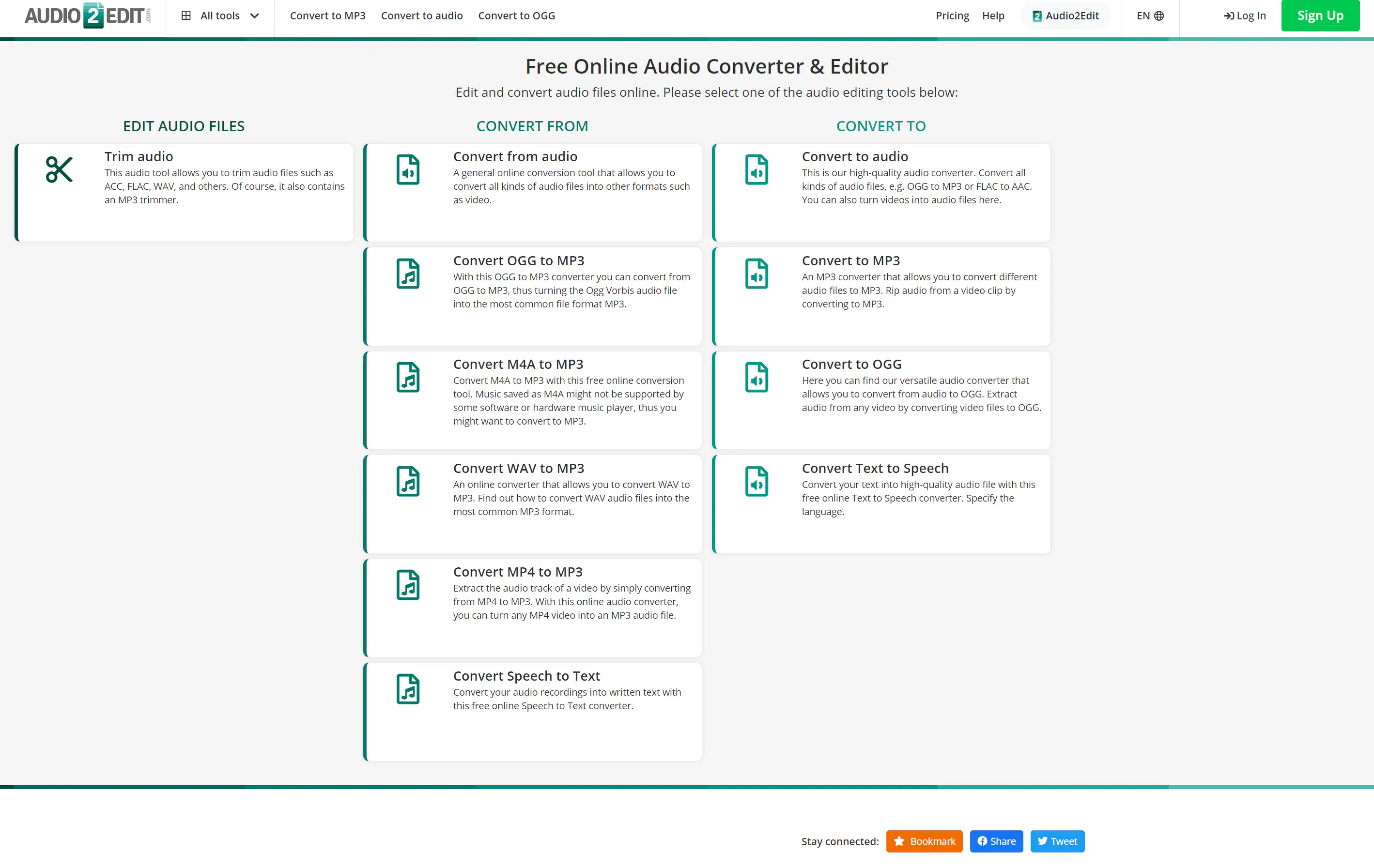Click the Tweet button to share
This screenshot has height=868, width=1374.
[x=1057, y=841]
